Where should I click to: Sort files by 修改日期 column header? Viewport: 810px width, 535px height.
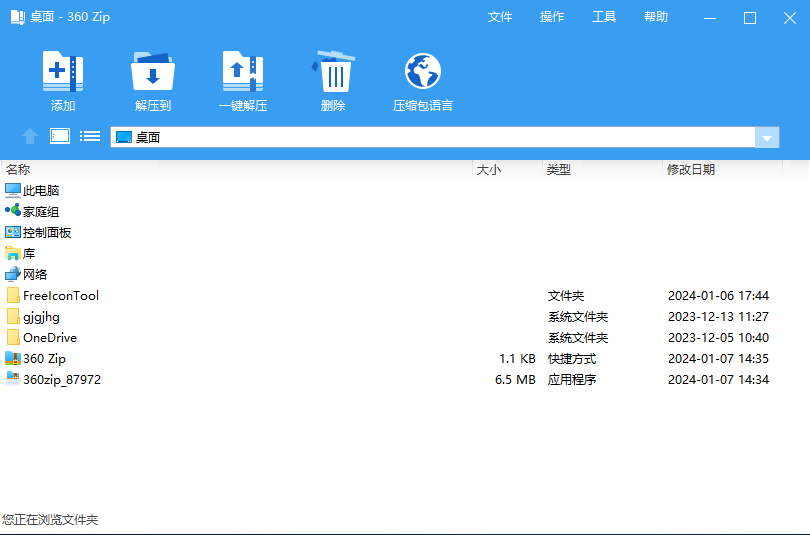pos(691,170)
